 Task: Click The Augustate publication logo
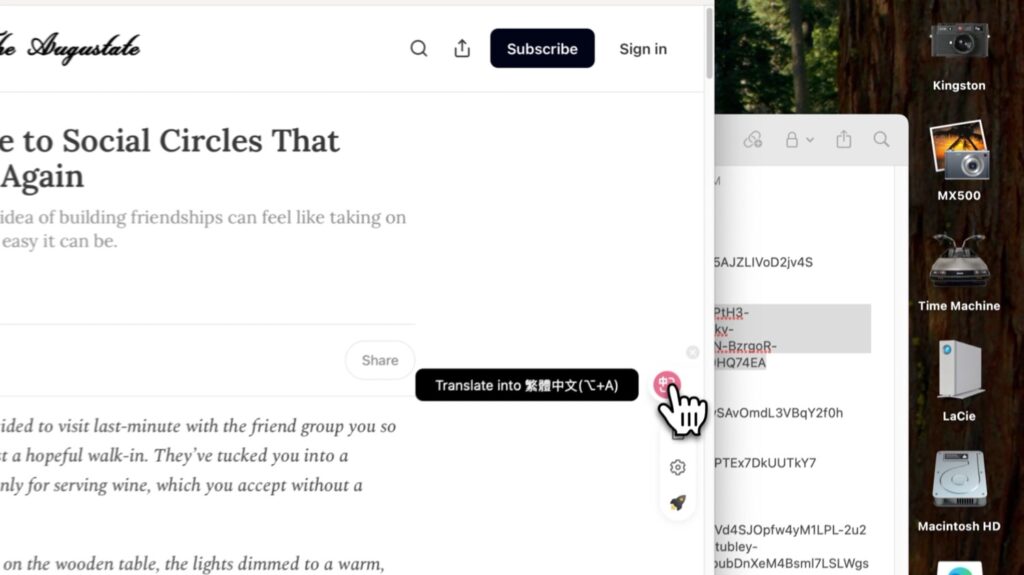coord(70,48)
